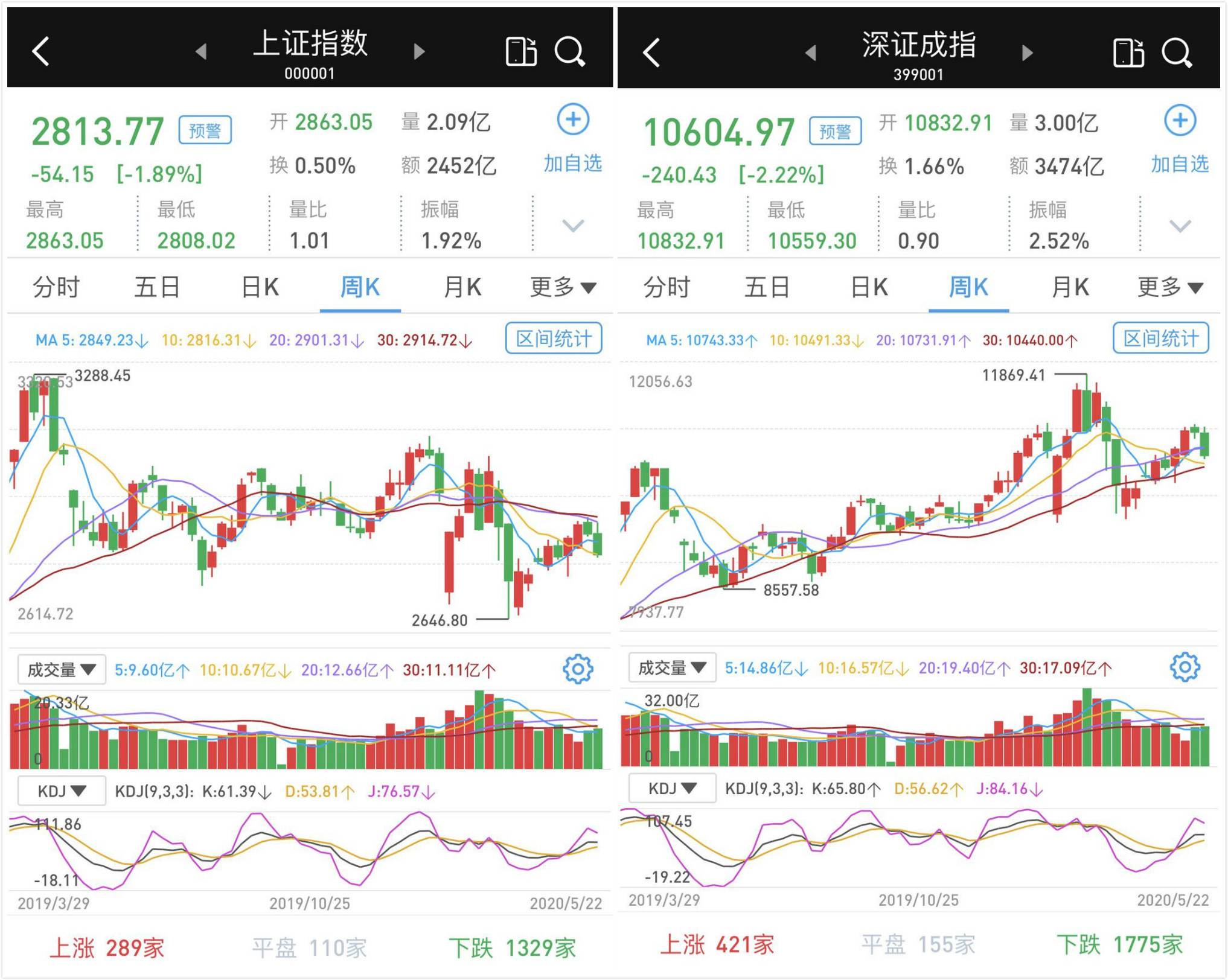Tap MA 30: 10440.00 legend value
The width and height of the screenshot is (1228, 980).
tap(1030, 340)
